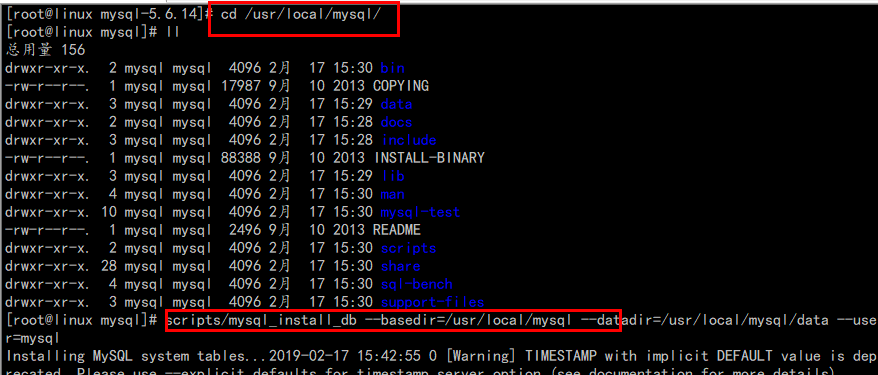This screenshot has width=878, height=375.
Task: Click the blue 'sql-bench' directory name
Action: coord(417,284)
